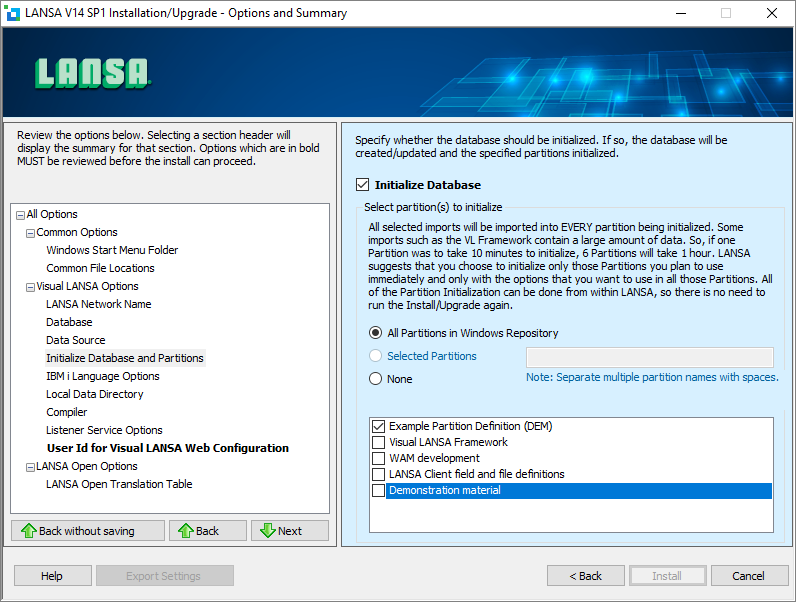Click the Next button with down arrow

tap(290, 530)
